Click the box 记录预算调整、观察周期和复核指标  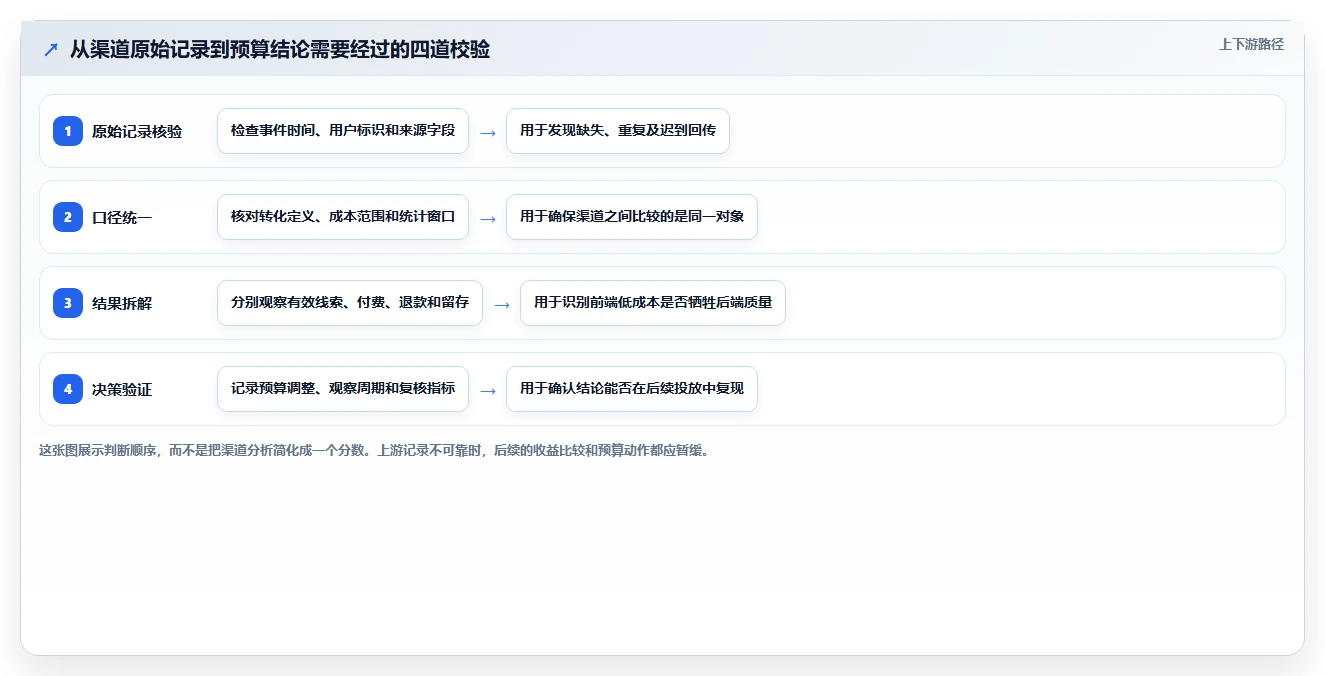[343, 389]
